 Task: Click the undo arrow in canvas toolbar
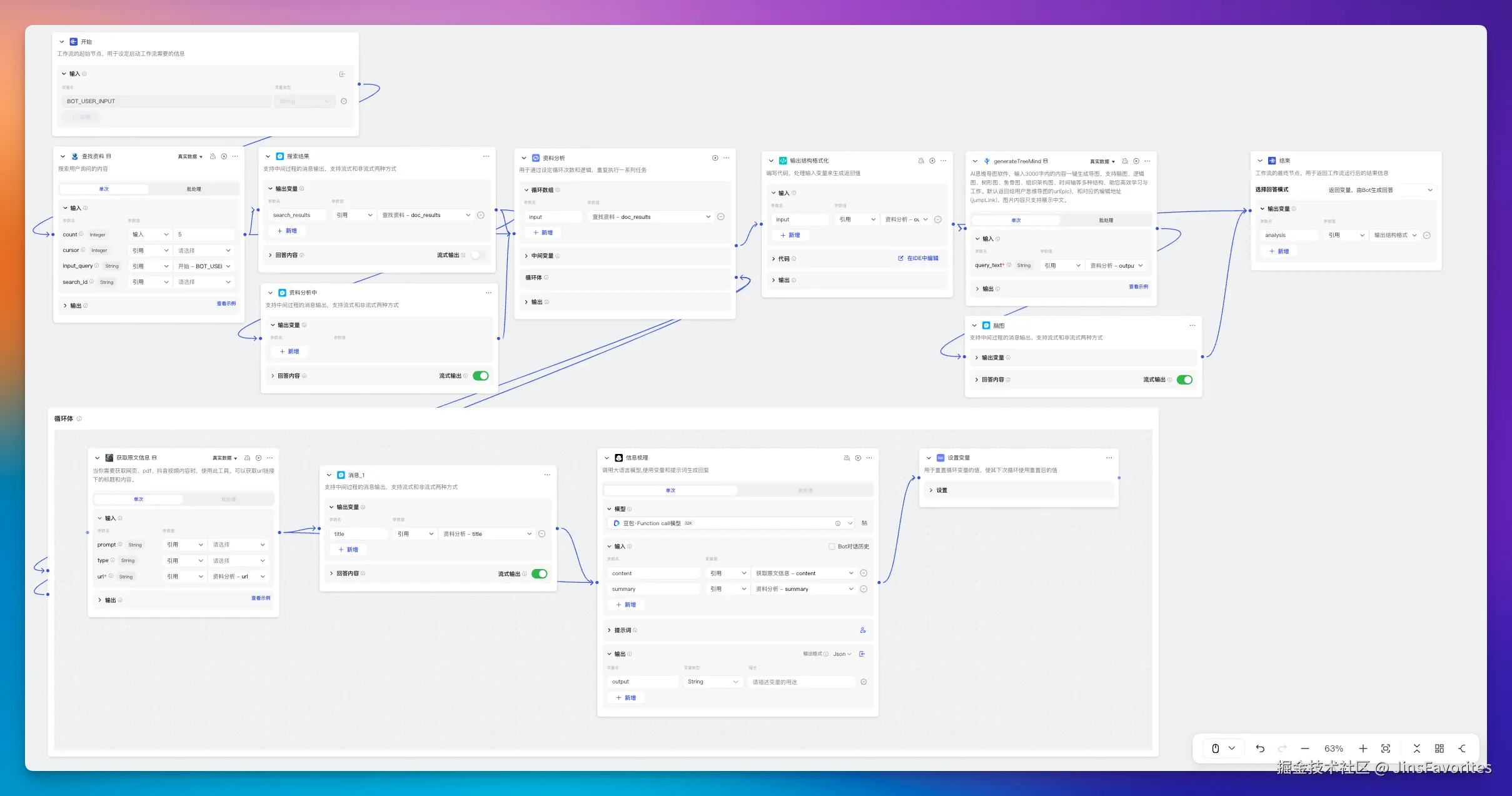point(1260,748)
